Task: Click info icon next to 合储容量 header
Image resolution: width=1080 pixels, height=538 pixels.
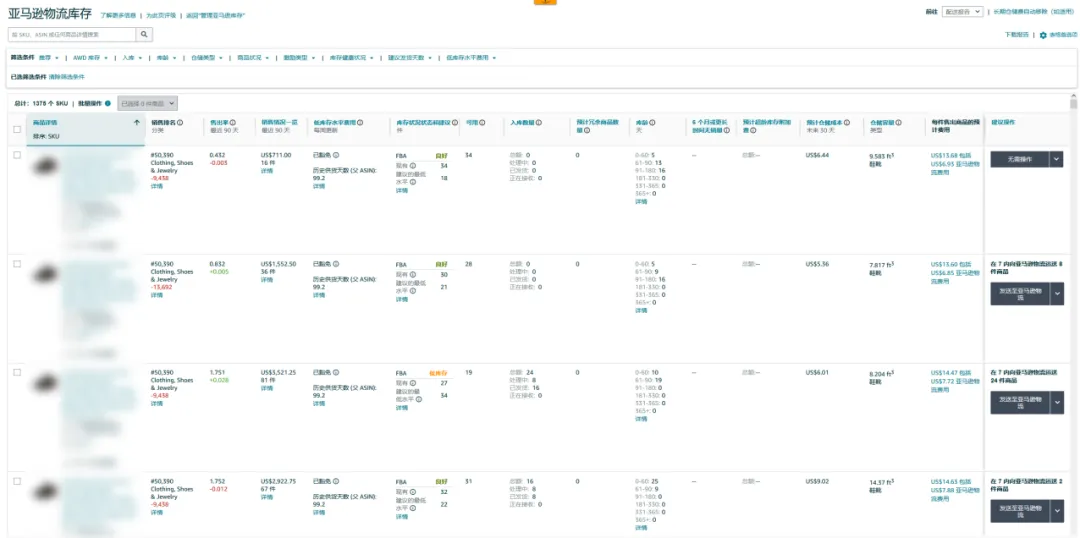Action: [x=897, y=123]
